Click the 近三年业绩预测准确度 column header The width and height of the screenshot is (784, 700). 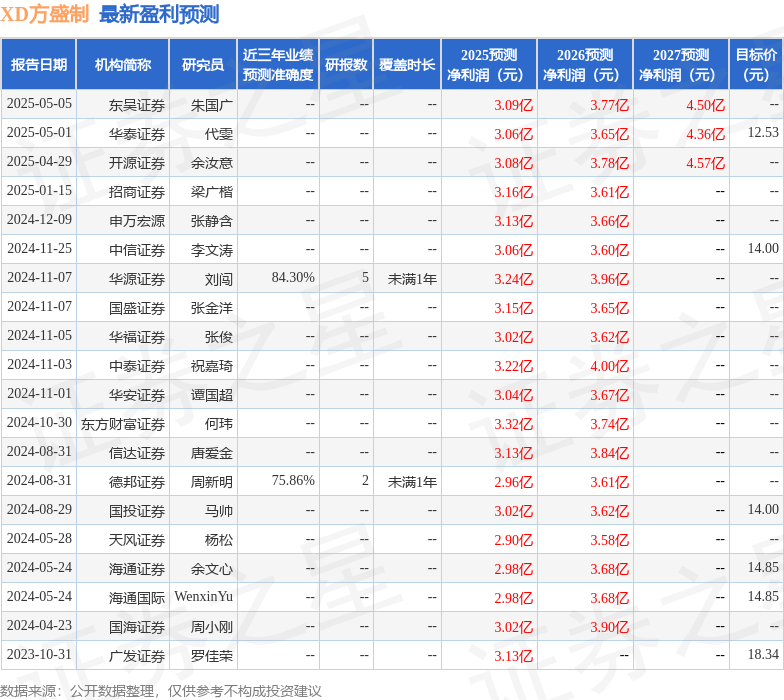tap(278, 64)
